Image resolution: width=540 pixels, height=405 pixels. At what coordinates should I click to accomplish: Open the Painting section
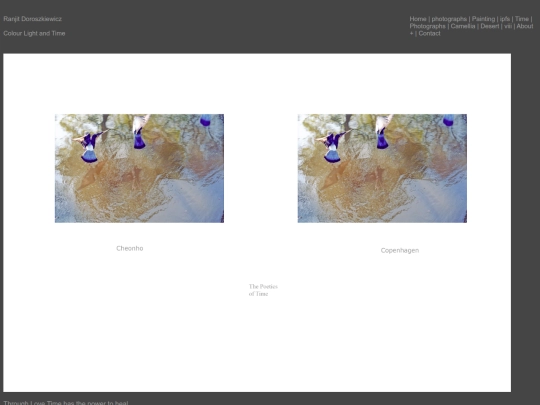coord(483,19)
